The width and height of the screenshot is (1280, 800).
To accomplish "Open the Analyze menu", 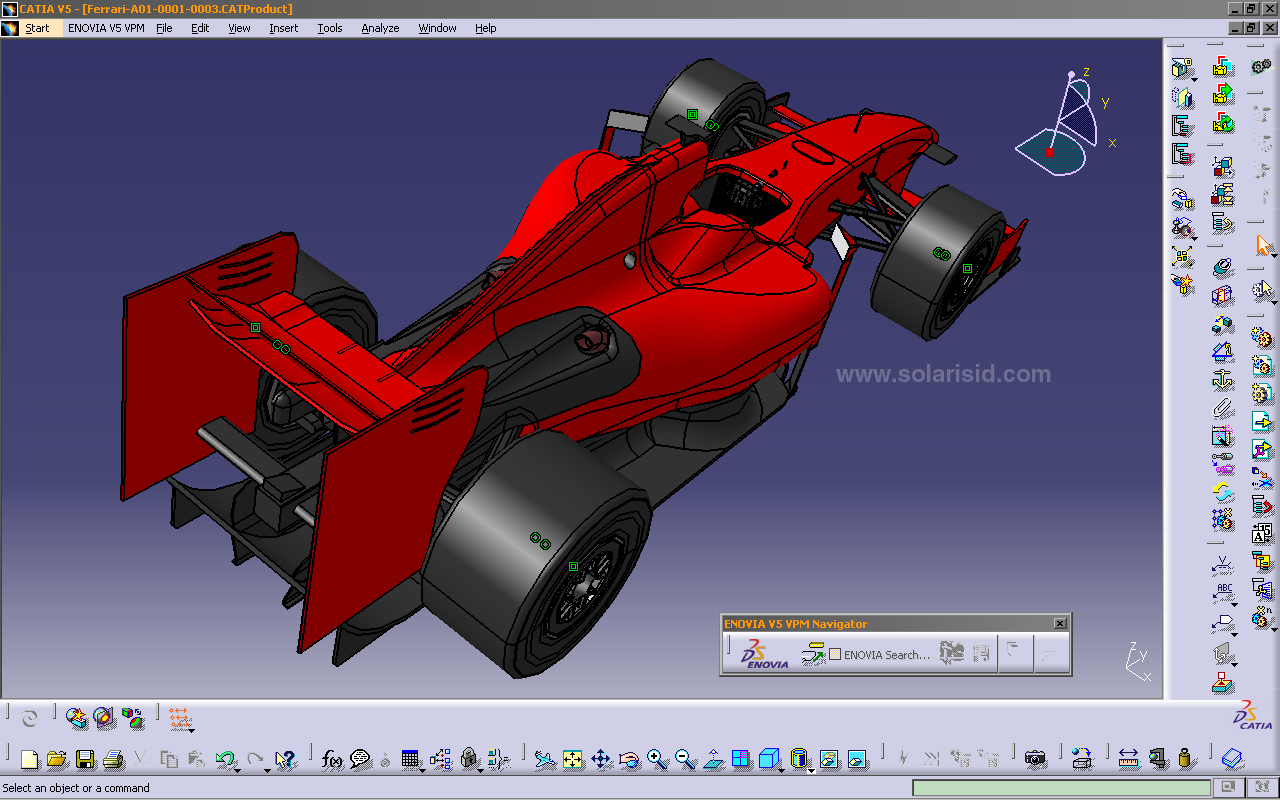I will pyautogui.click(x=380, y=28).
